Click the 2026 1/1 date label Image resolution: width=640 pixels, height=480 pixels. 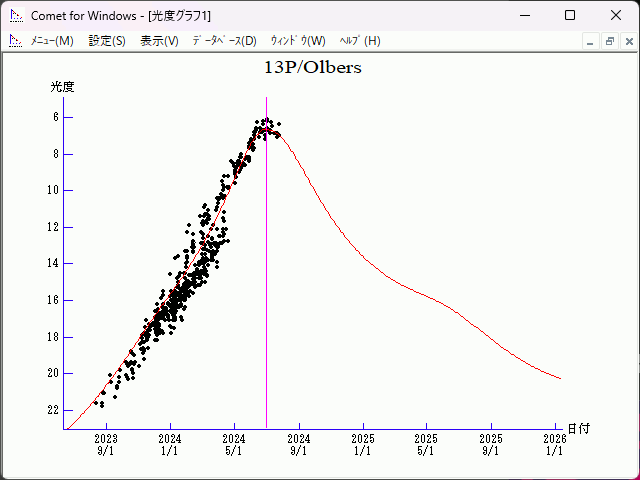555,445
